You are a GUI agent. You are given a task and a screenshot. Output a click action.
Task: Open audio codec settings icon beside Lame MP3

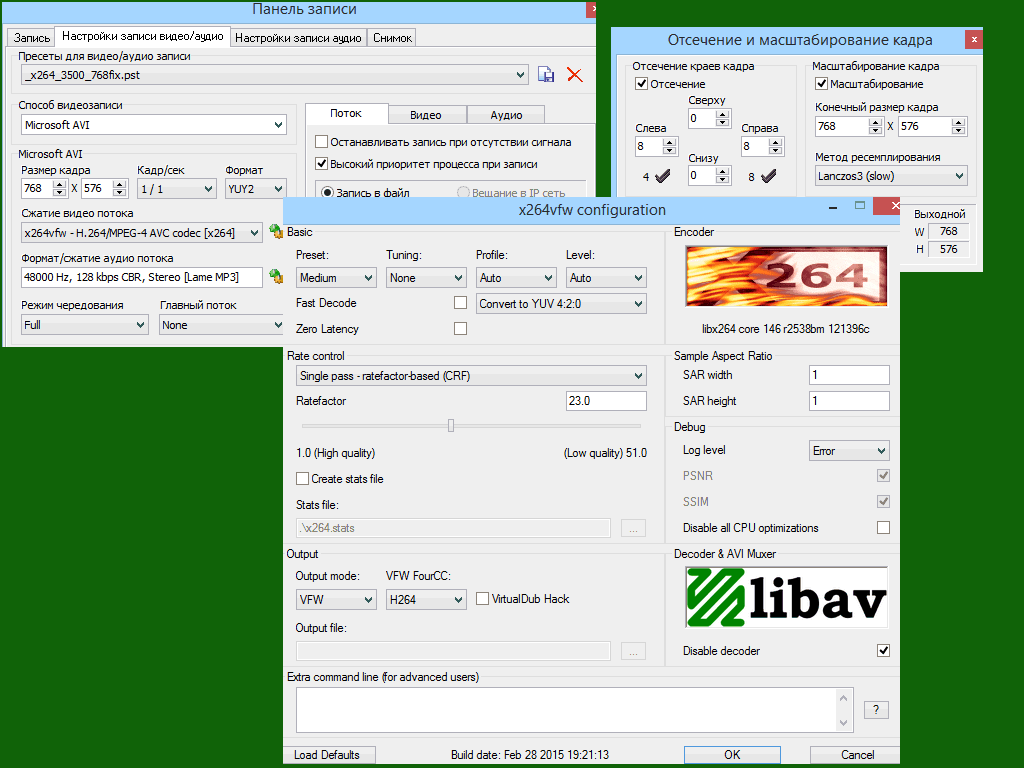point(276,277)
